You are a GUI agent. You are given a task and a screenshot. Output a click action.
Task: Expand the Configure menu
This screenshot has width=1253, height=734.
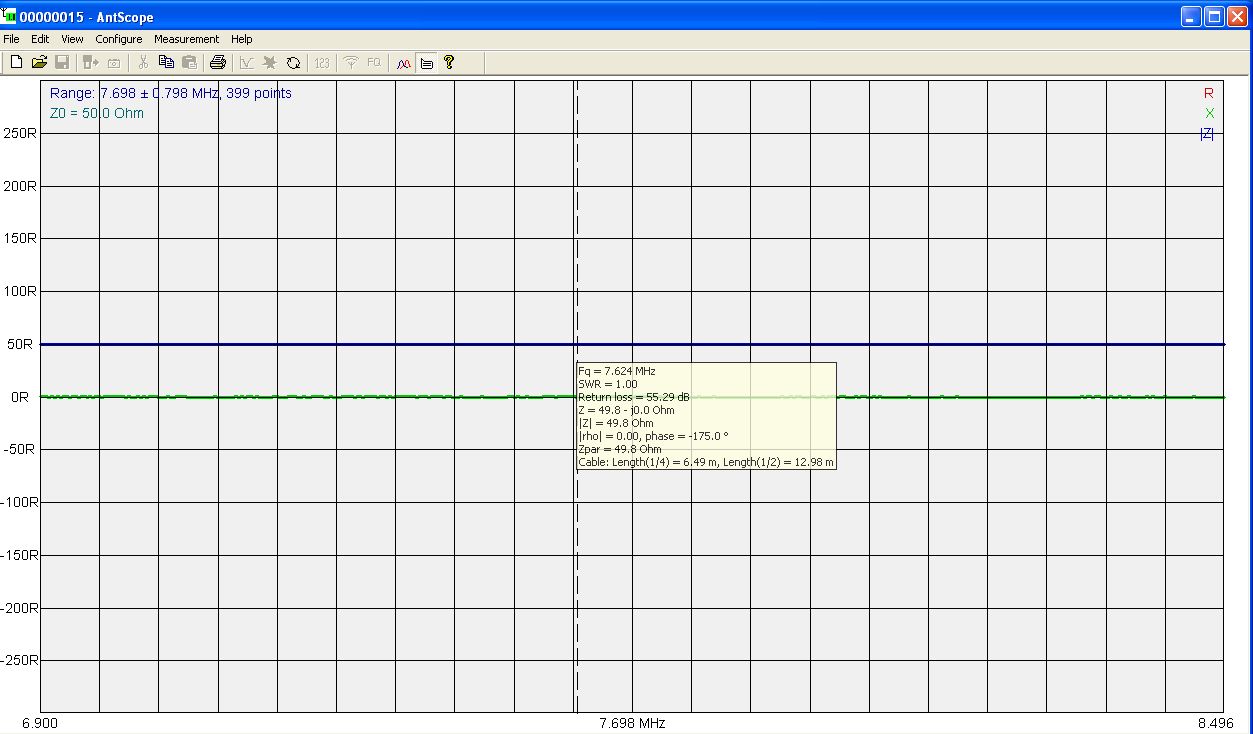point(119,39)
